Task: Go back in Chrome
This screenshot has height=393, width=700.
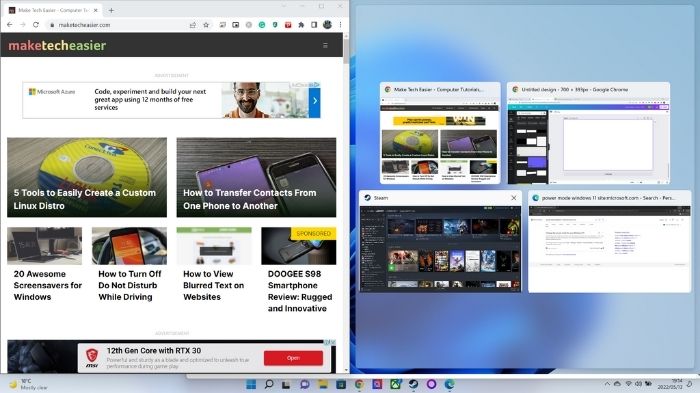Action: 9,25
